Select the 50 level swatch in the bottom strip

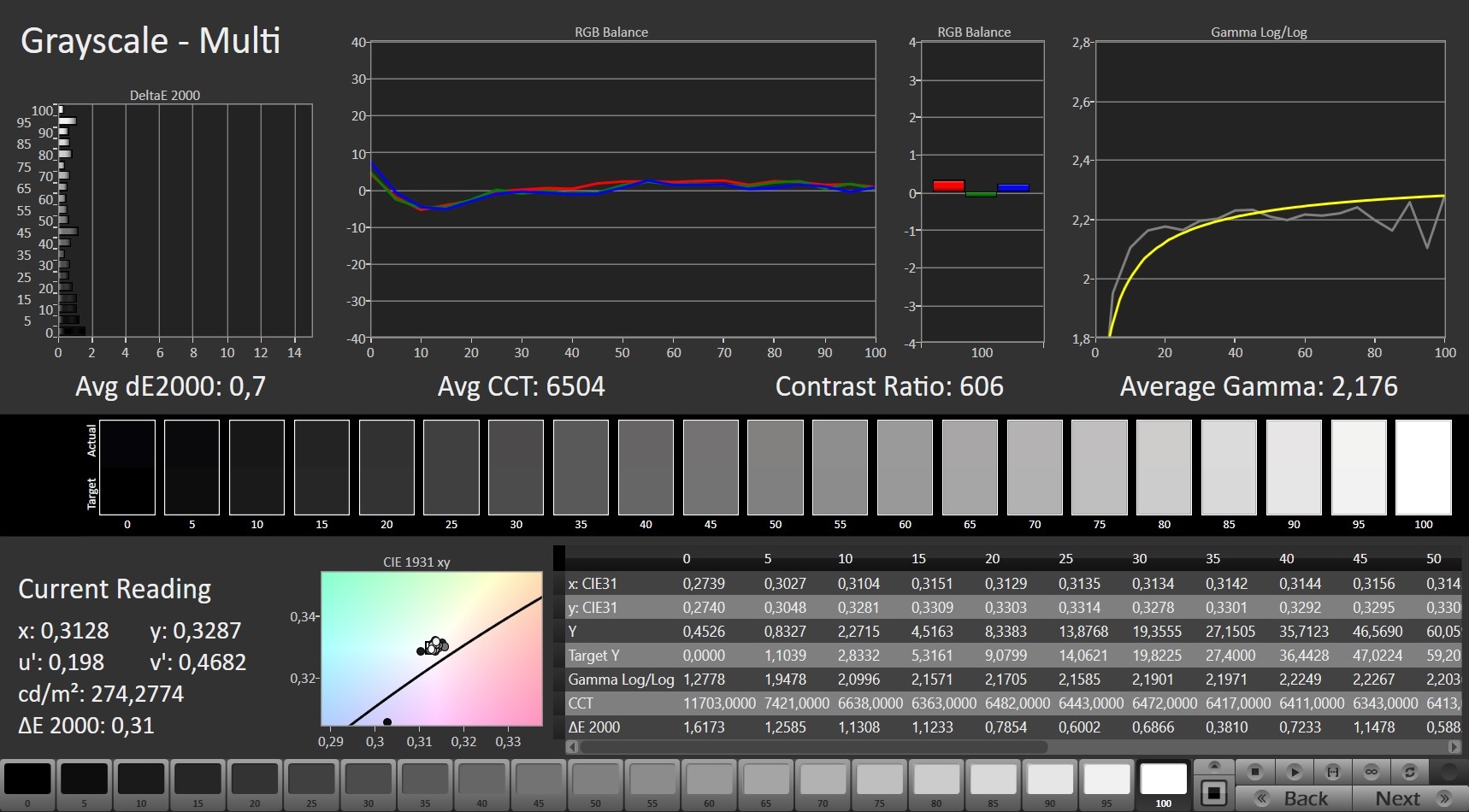click(x=595, y=784)
